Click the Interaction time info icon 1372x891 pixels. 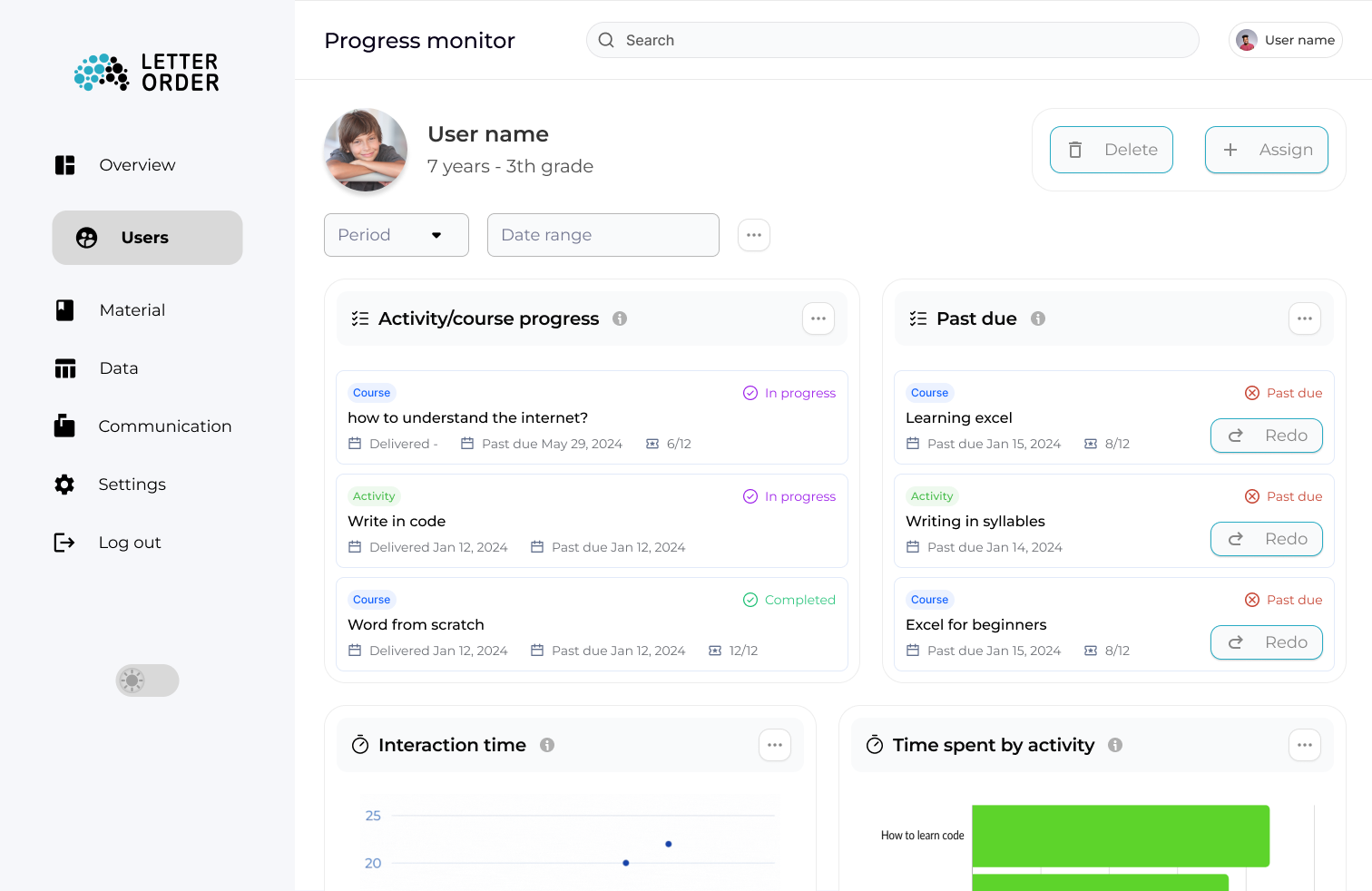pos(547,744)
